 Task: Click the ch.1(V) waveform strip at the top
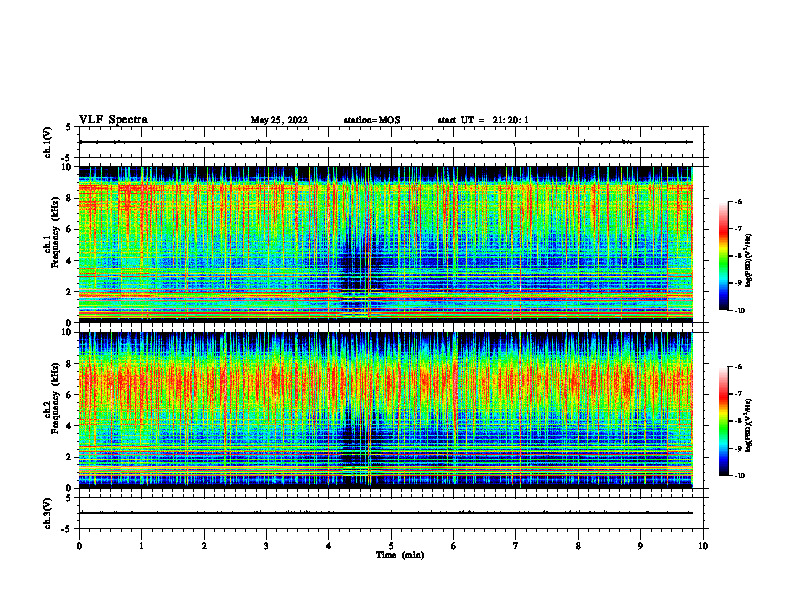[x=393, y=142]
